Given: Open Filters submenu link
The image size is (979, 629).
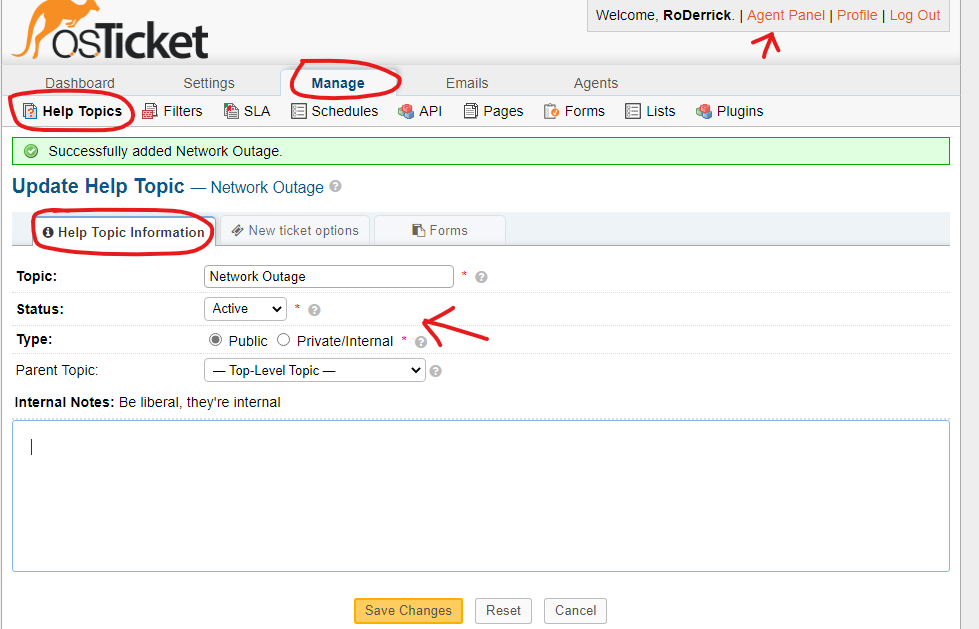Looking at the screenshot, I should [183, 111].
